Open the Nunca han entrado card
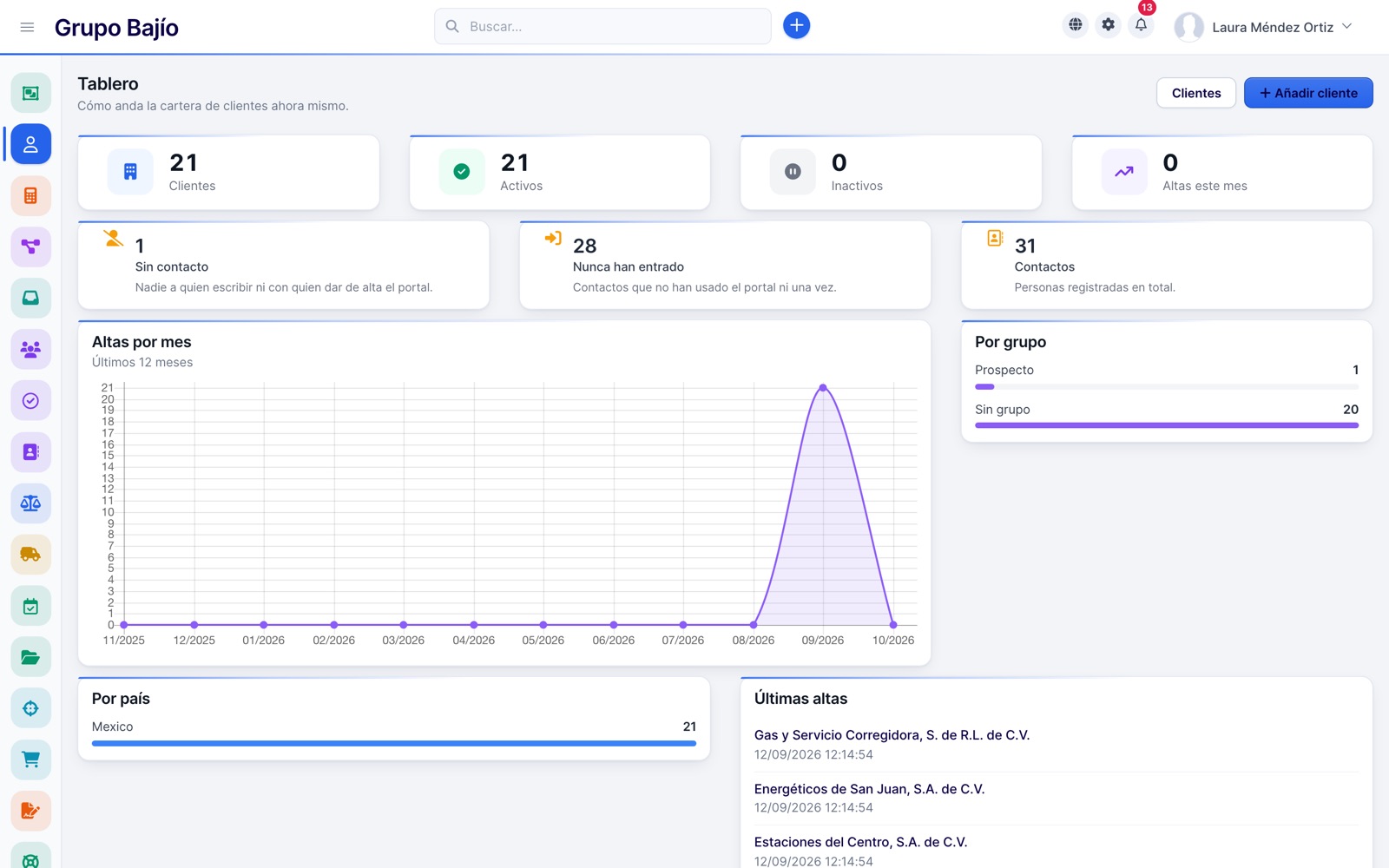Viewport: 1389px width, 868px height. [x=725, y=265]
